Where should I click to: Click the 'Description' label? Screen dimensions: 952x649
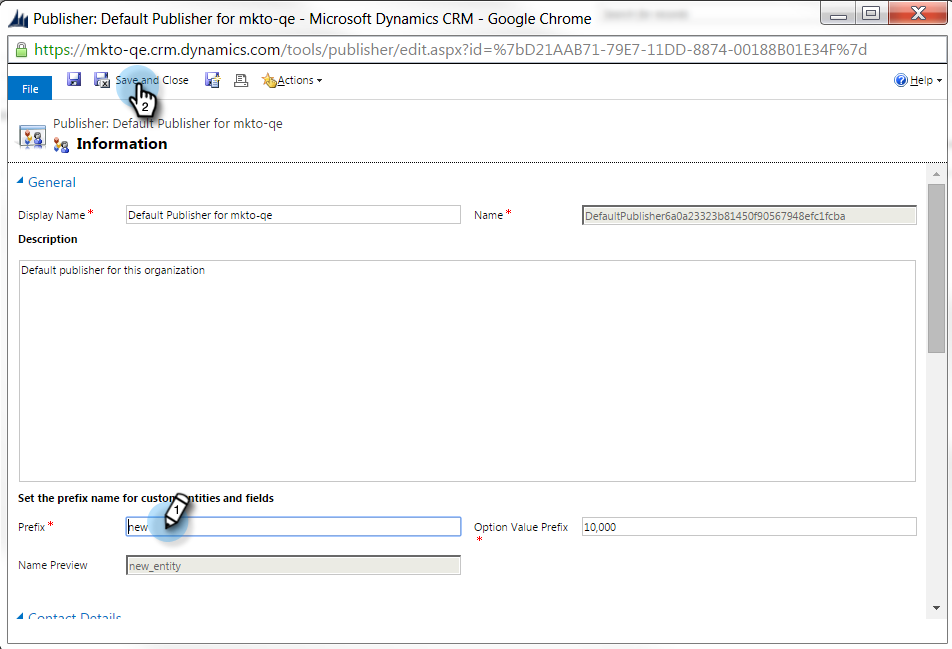coord(47,239)
